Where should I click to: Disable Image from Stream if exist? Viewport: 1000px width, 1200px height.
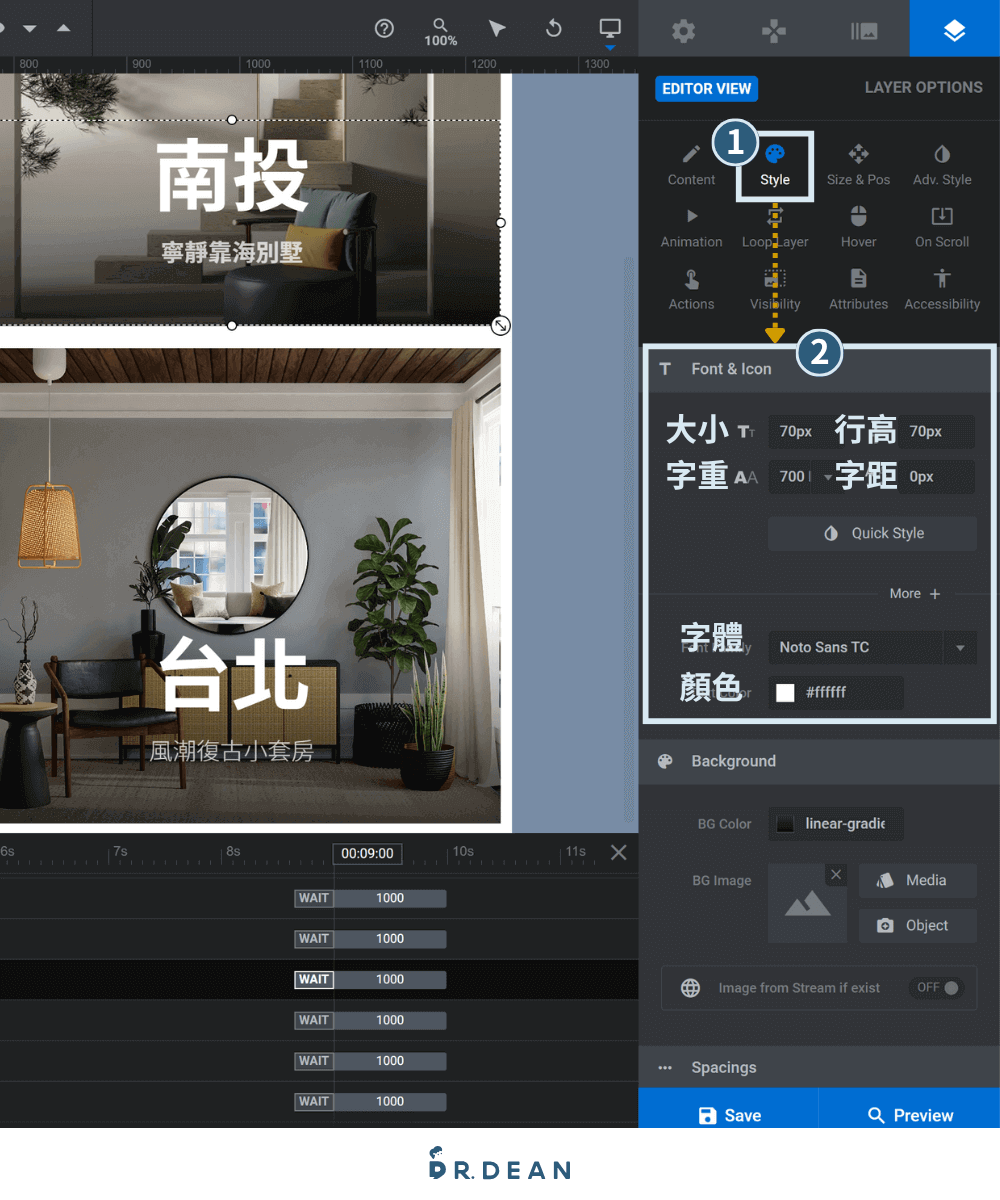937,987
